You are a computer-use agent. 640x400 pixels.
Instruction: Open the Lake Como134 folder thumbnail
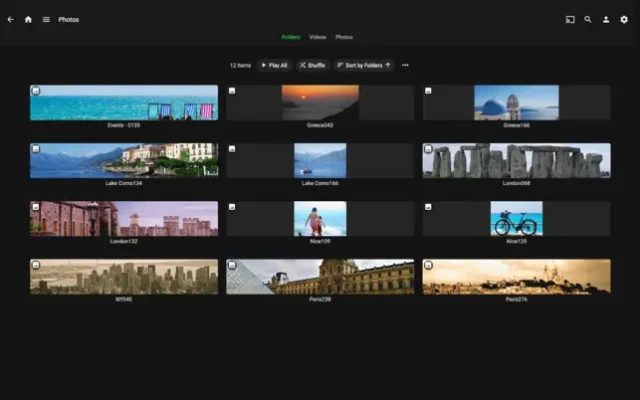pos(124,160)
